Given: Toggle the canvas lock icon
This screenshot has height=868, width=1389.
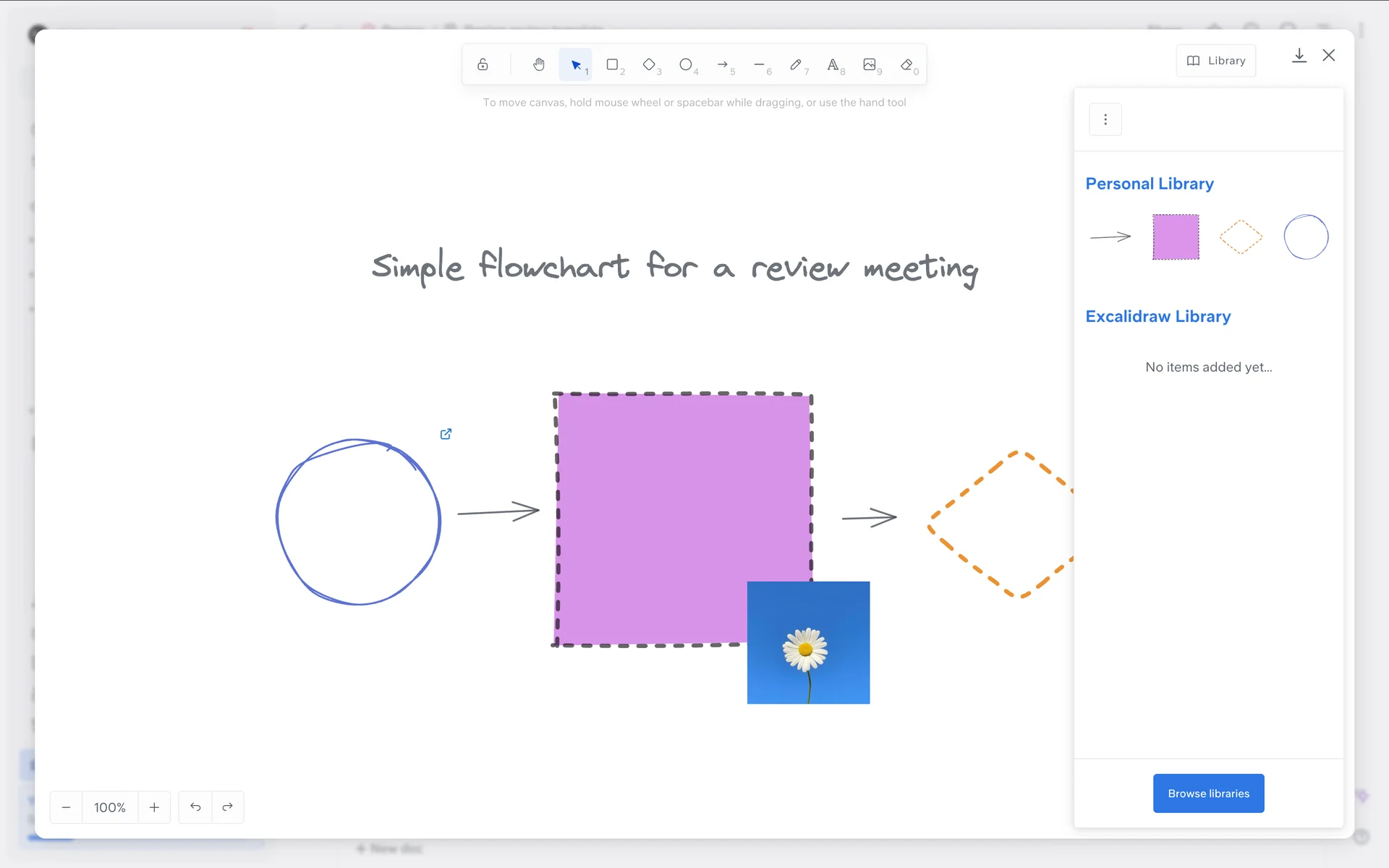Looking at the screenshot, I should (483, 64).
